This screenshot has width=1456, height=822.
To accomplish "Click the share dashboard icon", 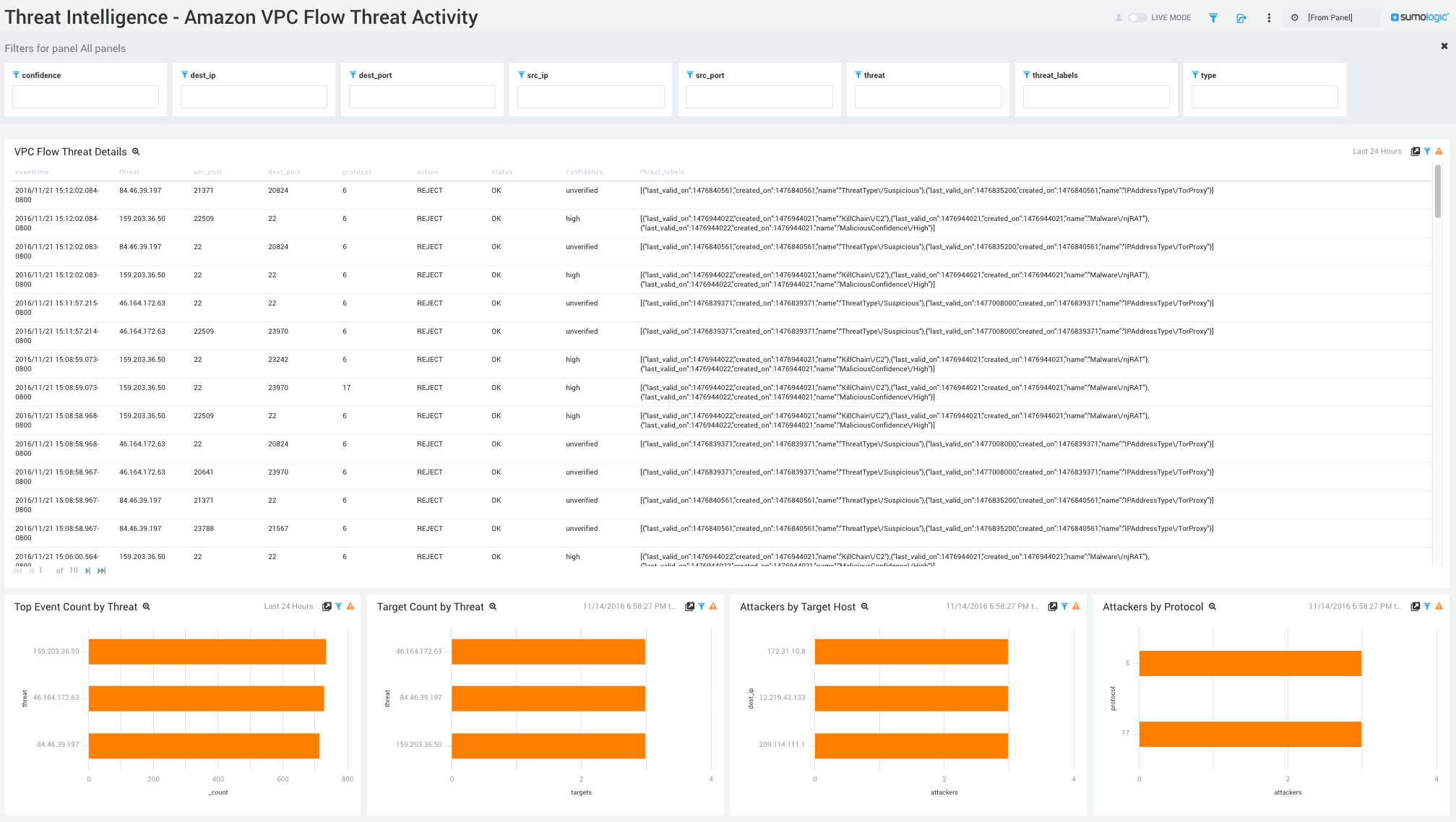I will coord(1241,18).
